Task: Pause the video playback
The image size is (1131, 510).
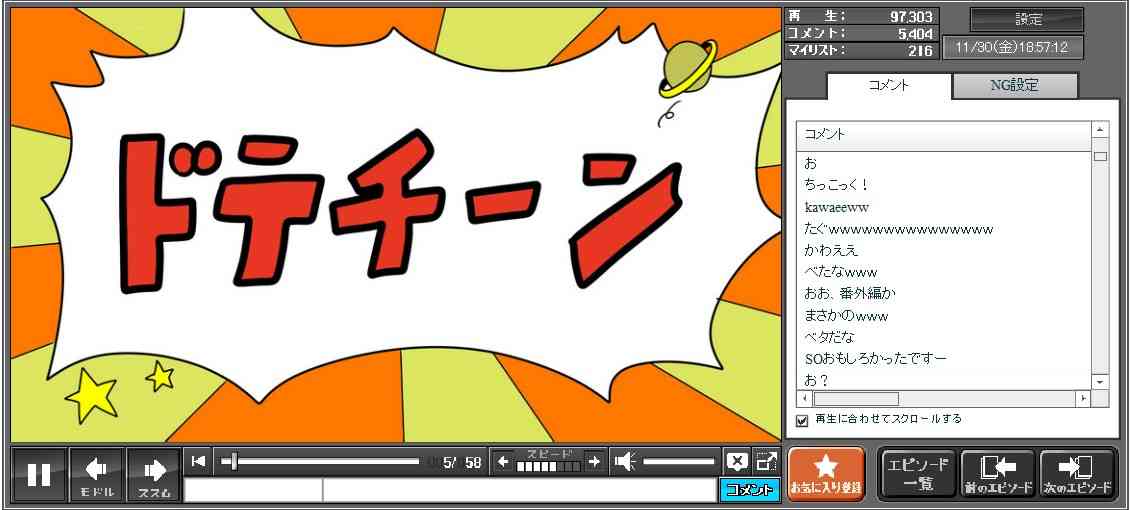Action: (x=39, y=474)
